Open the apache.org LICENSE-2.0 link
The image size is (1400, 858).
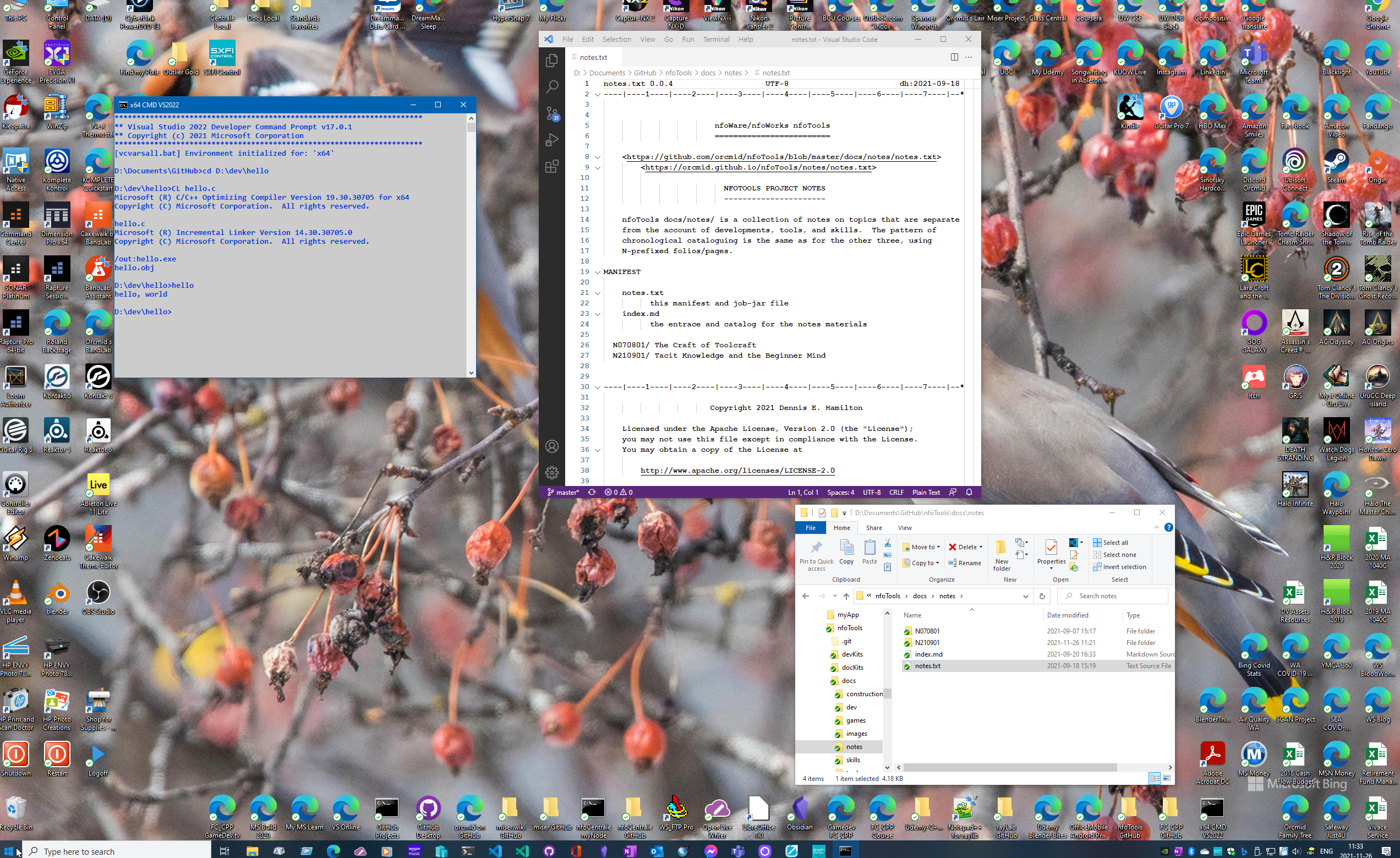pyautogui.click(x=737, y=471)
